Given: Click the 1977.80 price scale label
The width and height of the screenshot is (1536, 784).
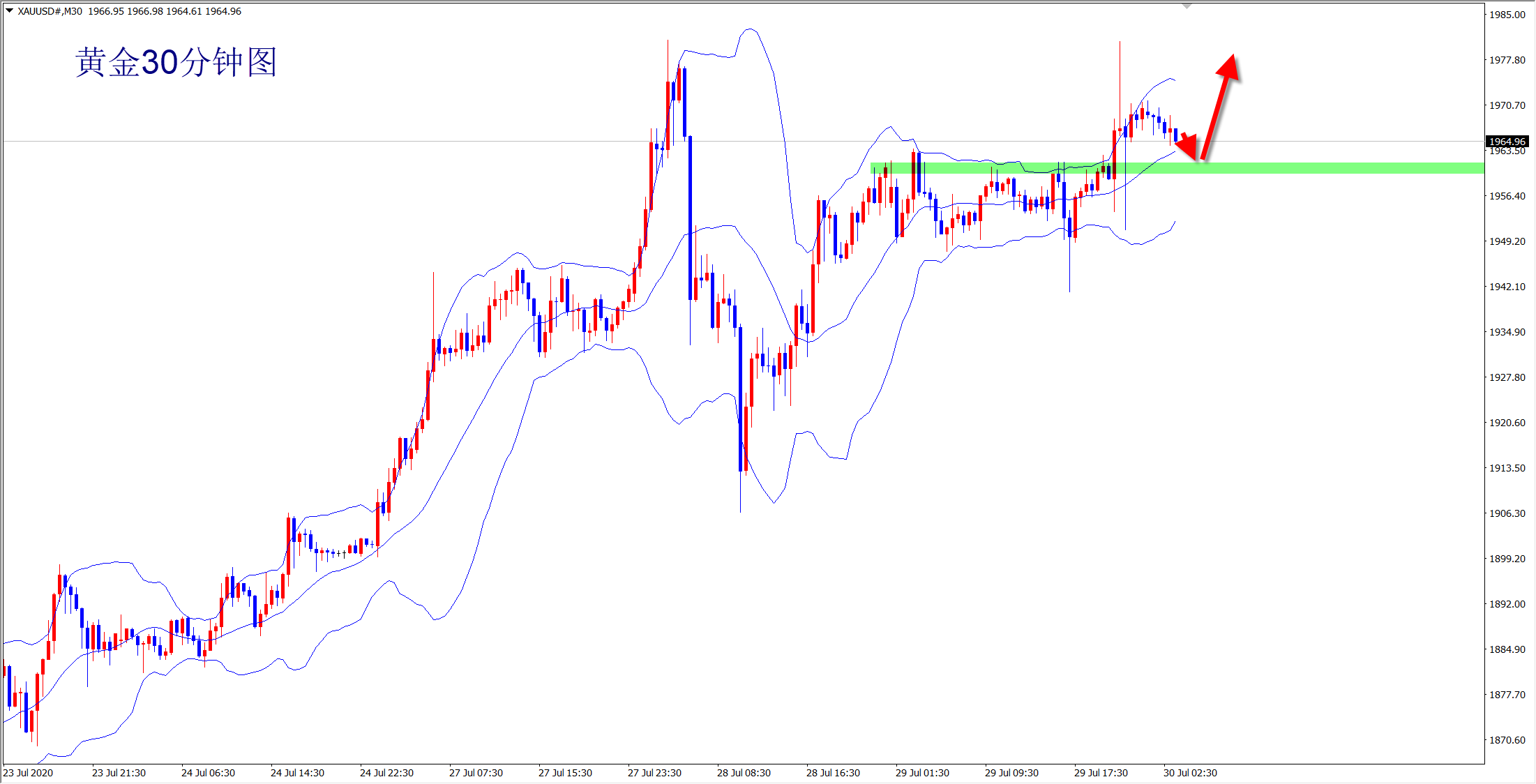Looking at the screenshot, I should click(1507, 60).
